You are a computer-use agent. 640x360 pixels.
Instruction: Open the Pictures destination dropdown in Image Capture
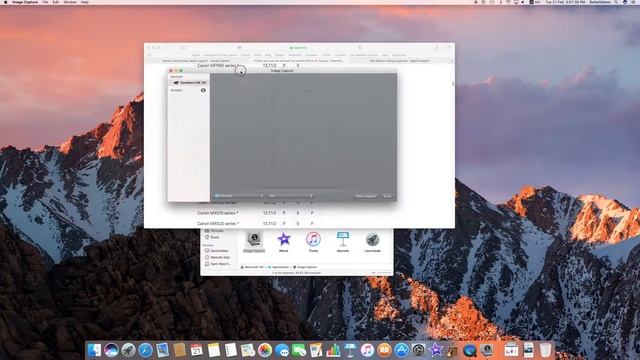(x=239, y=196)
